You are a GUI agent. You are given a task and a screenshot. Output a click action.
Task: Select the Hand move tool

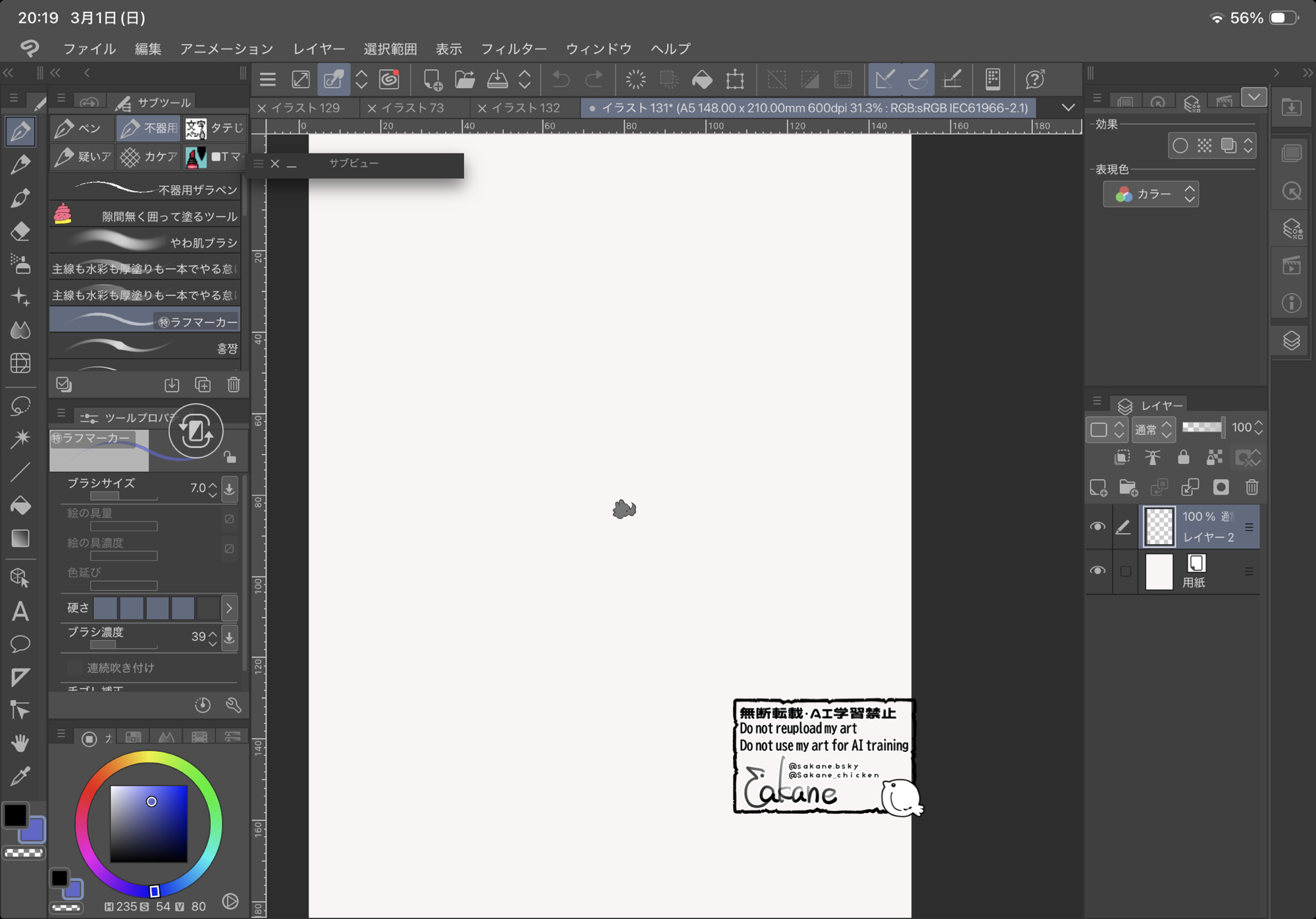(20, 743)
